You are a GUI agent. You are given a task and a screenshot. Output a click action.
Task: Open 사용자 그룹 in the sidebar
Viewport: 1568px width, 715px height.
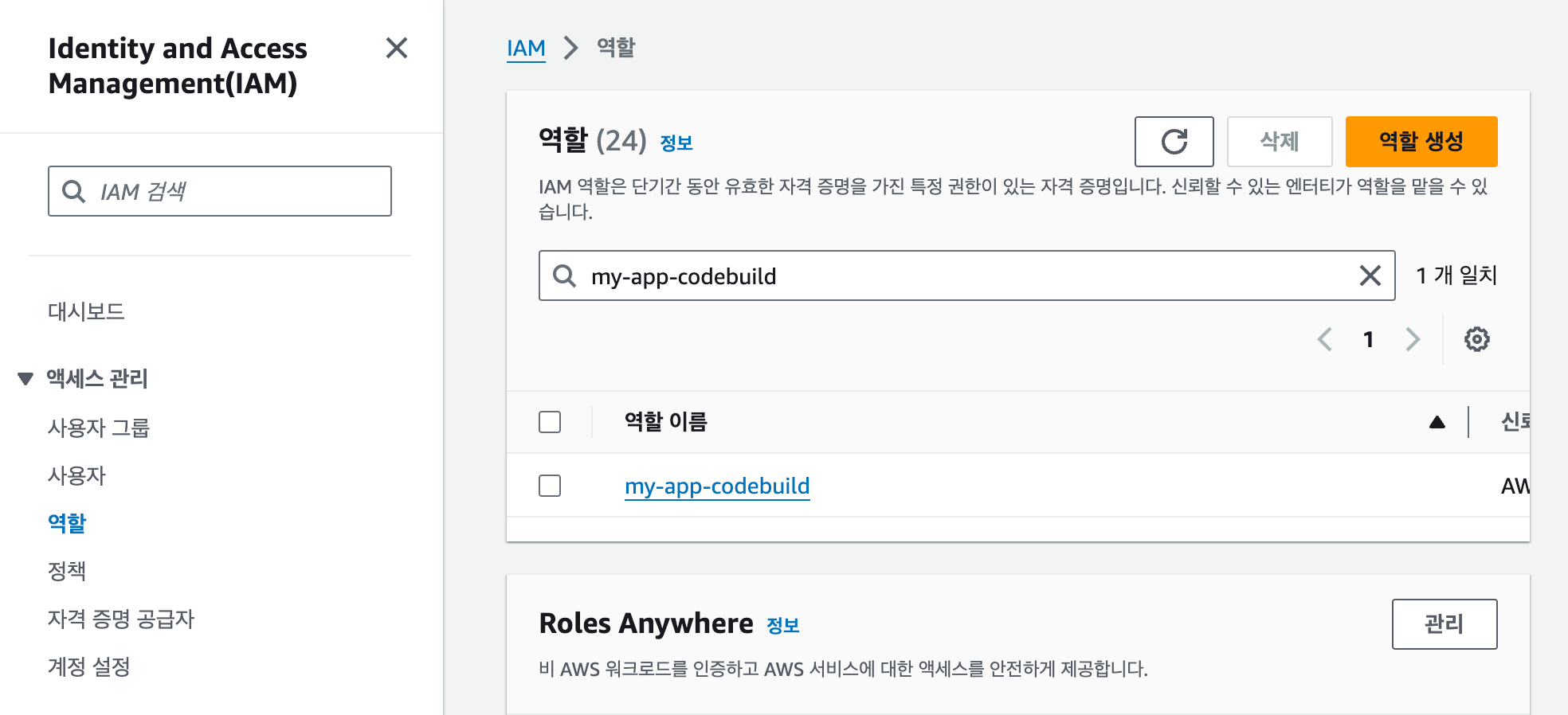pos(99,428)
